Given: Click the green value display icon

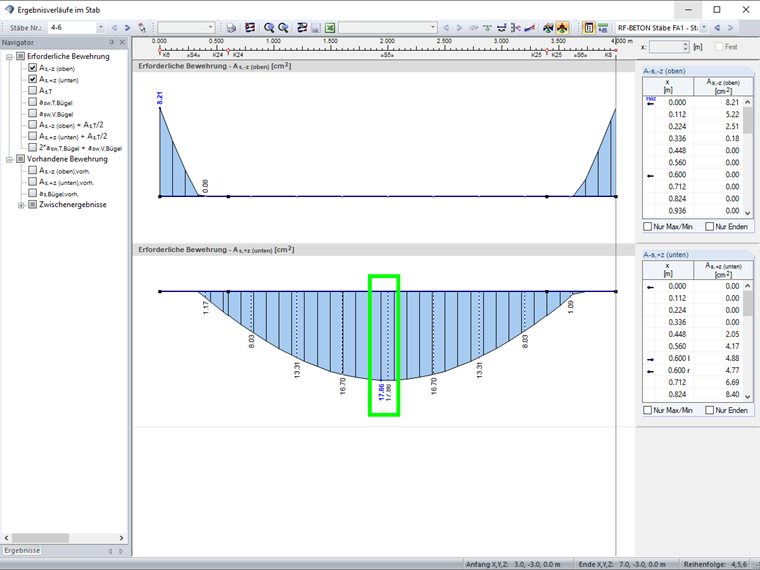Looking at the screenshot, I should tap(603, 28).
